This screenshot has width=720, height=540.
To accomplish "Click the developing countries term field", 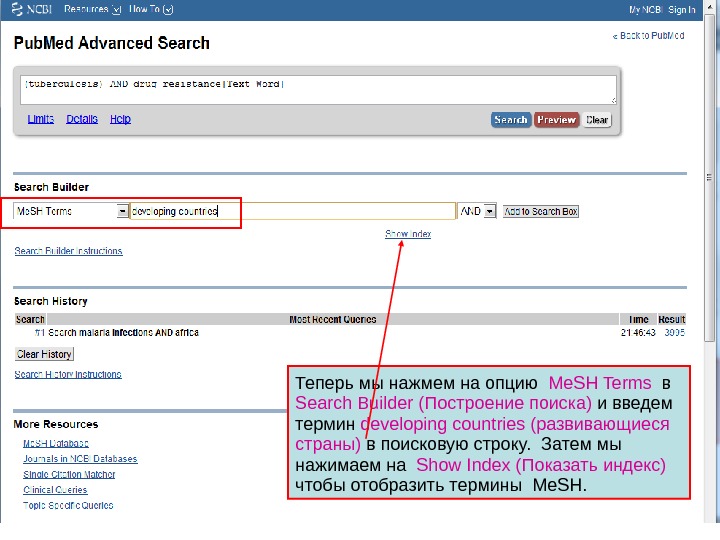I will coord(292,211).
